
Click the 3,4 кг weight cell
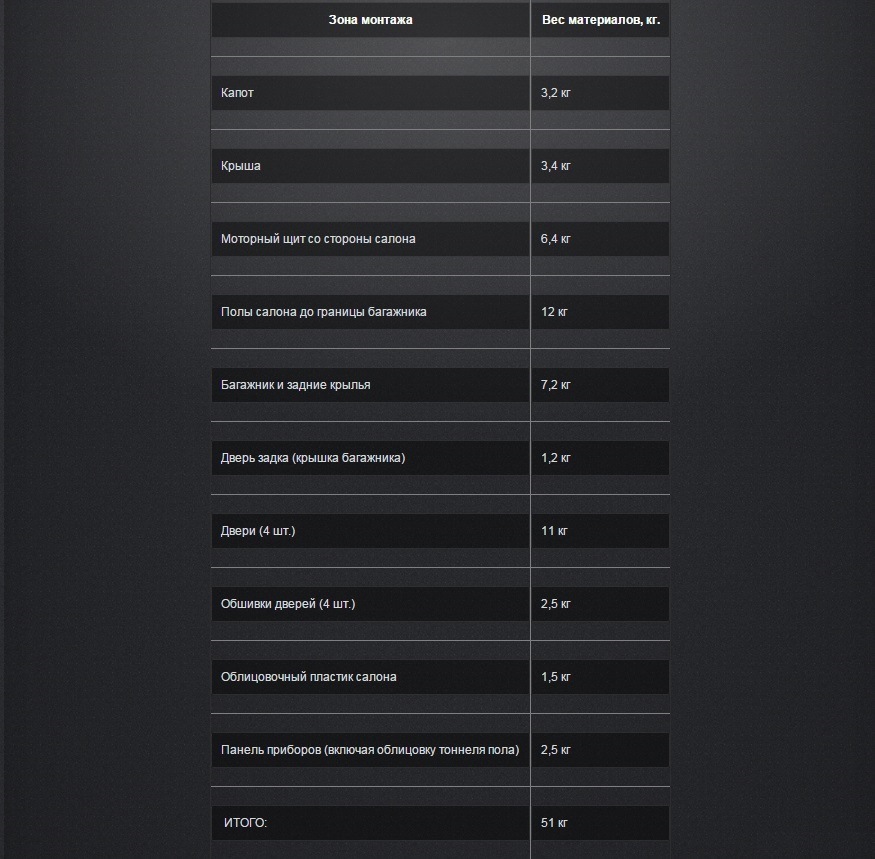pos(600,166)
